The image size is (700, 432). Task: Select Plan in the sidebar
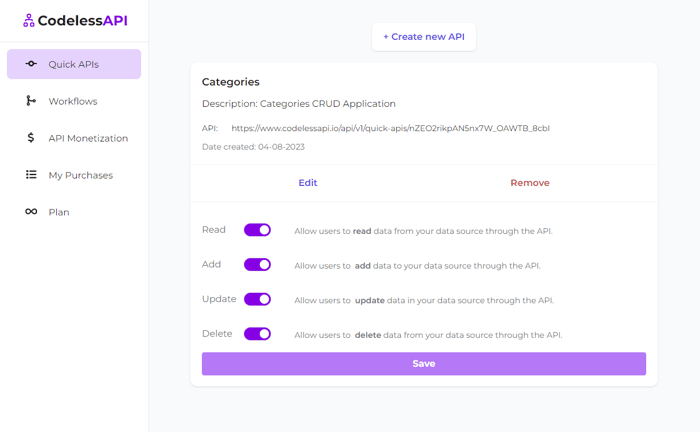click(74, 212)
